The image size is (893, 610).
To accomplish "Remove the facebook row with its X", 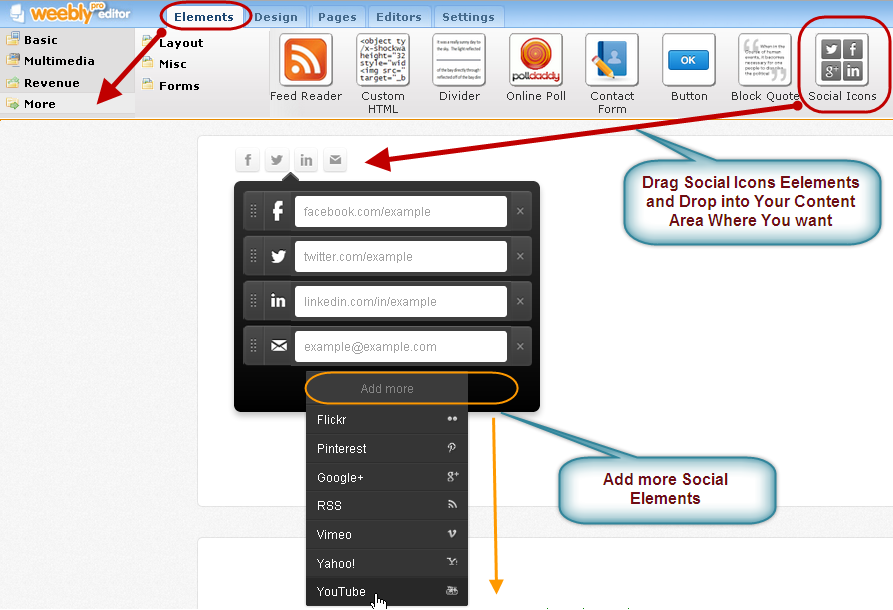I will (520, 212).
